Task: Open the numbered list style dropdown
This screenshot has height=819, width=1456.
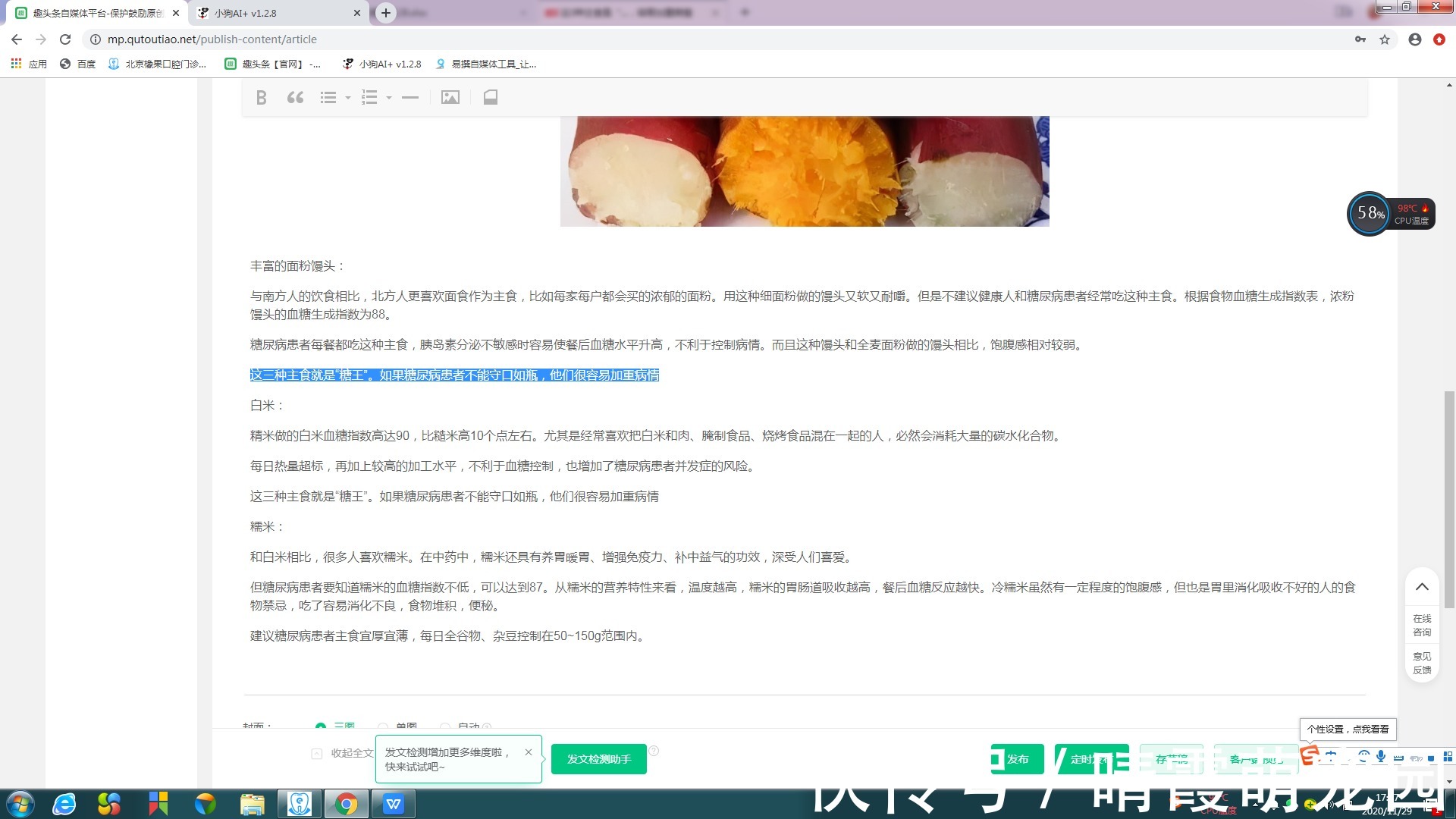Action: point(390,97)
